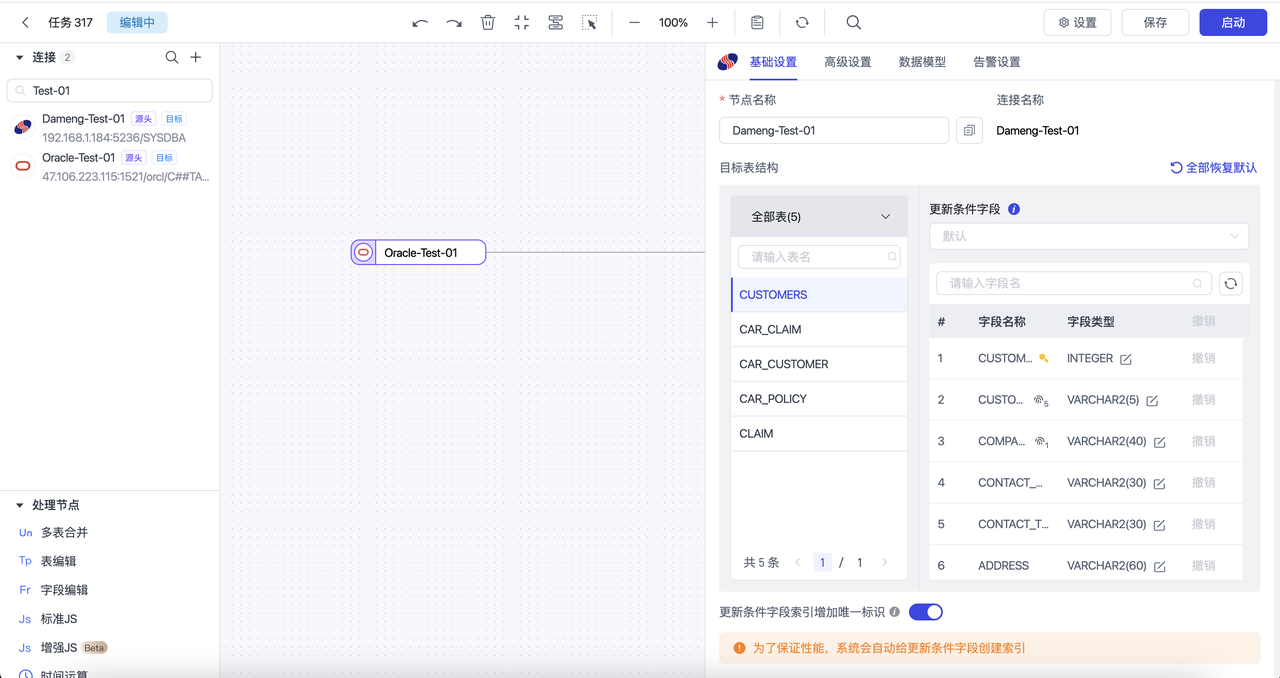Select the CAR_CUSTOMER table
The image size is (1280, 678).
point(819,364)
